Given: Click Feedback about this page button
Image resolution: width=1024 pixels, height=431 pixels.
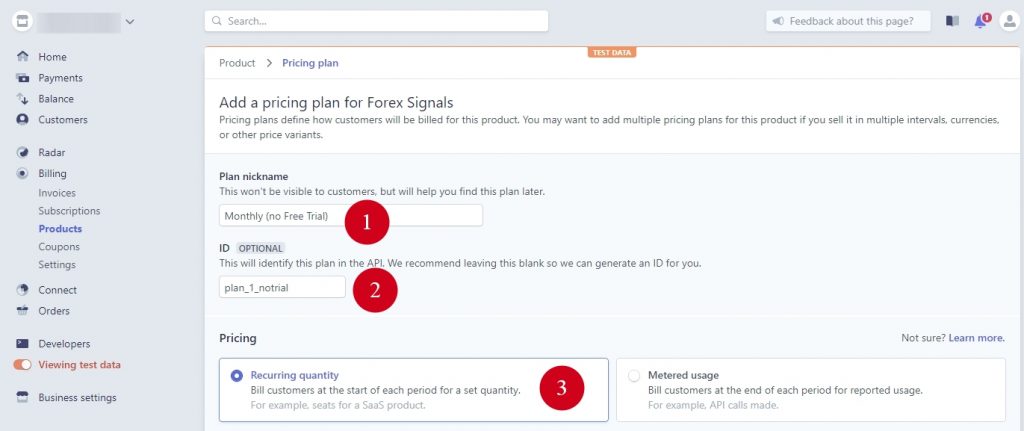Looking at the screenshot, I should pyautogui.click(x=848, y=21).
